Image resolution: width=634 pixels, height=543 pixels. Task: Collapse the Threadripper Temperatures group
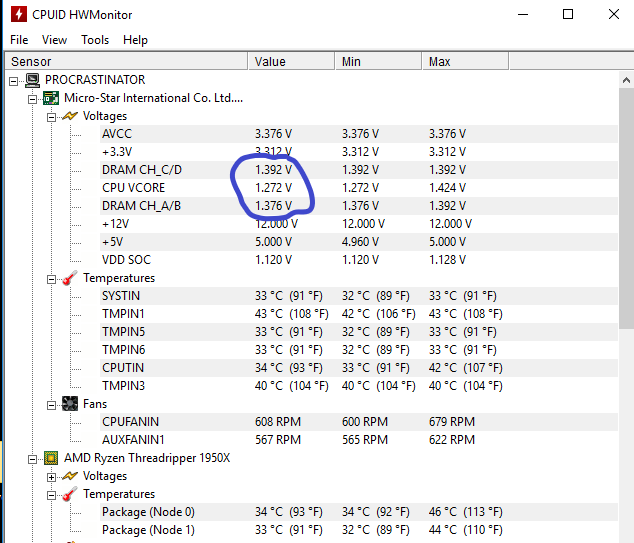pos(51,495)
